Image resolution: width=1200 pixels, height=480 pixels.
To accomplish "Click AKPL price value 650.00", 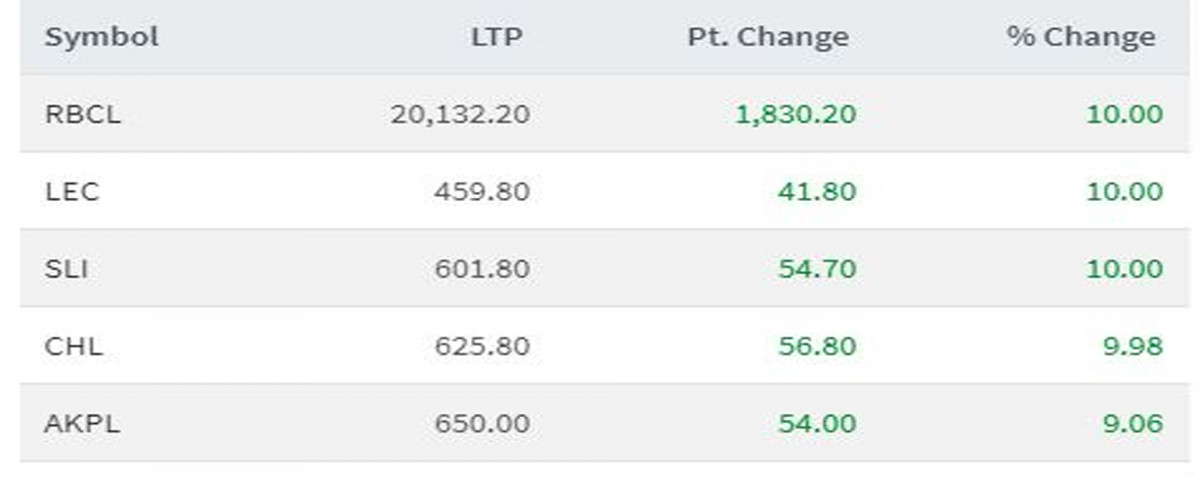I will point(481,423).
